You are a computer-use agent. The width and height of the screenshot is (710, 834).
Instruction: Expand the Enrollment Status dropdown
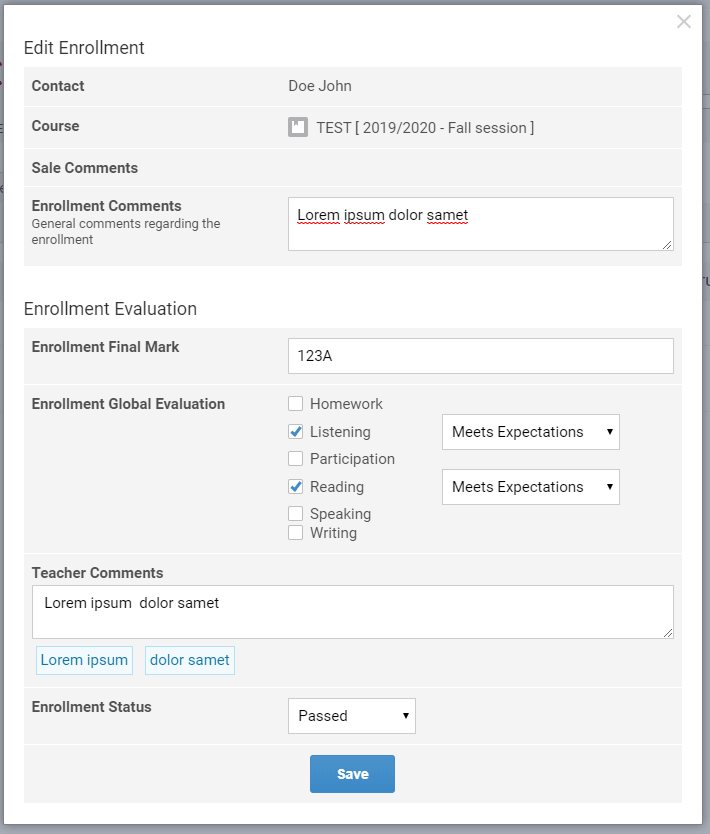[x=351, y=716]
